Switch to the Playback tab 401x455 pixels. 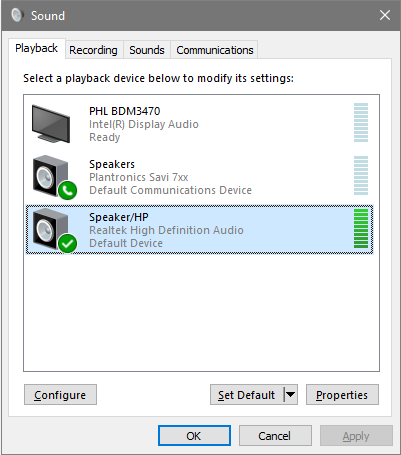click(x=37, y=49)
